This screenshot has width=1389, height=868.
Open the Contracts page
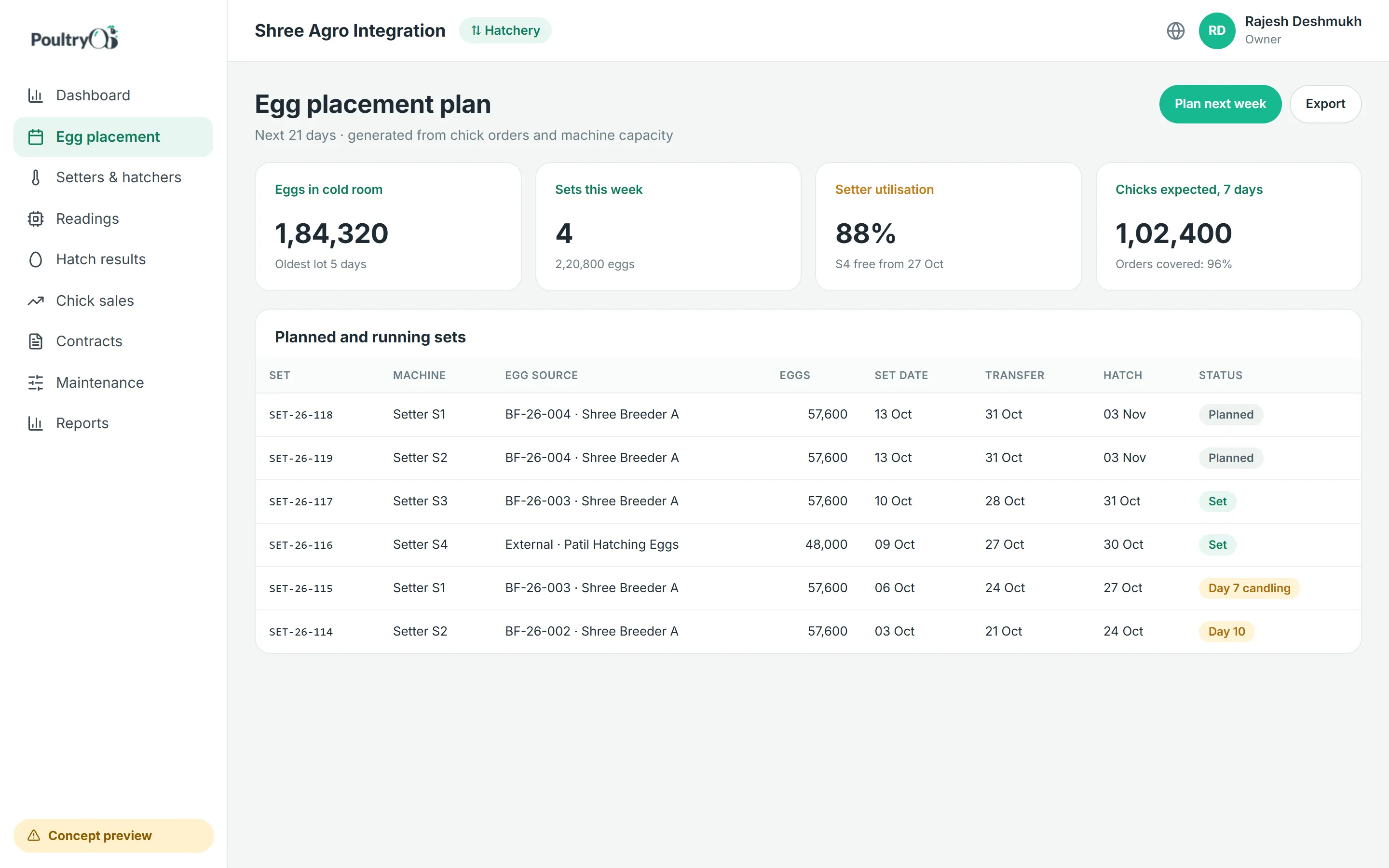click(113, 341)
